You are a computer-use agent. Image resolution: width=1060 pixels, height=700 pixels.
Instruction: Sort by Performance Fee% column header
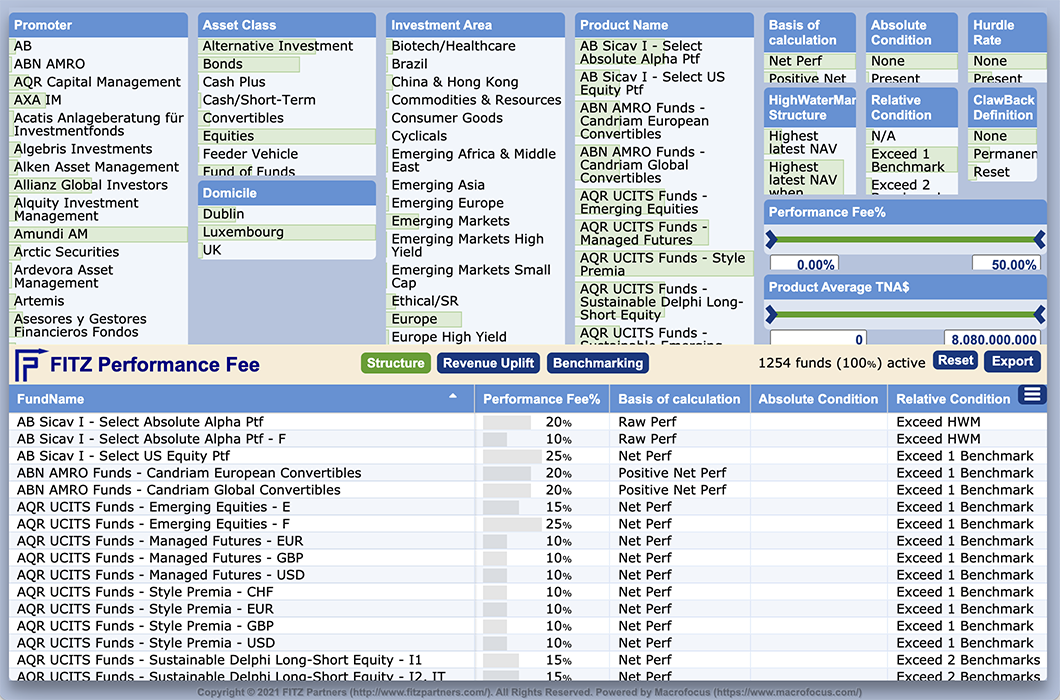point(541,399)
